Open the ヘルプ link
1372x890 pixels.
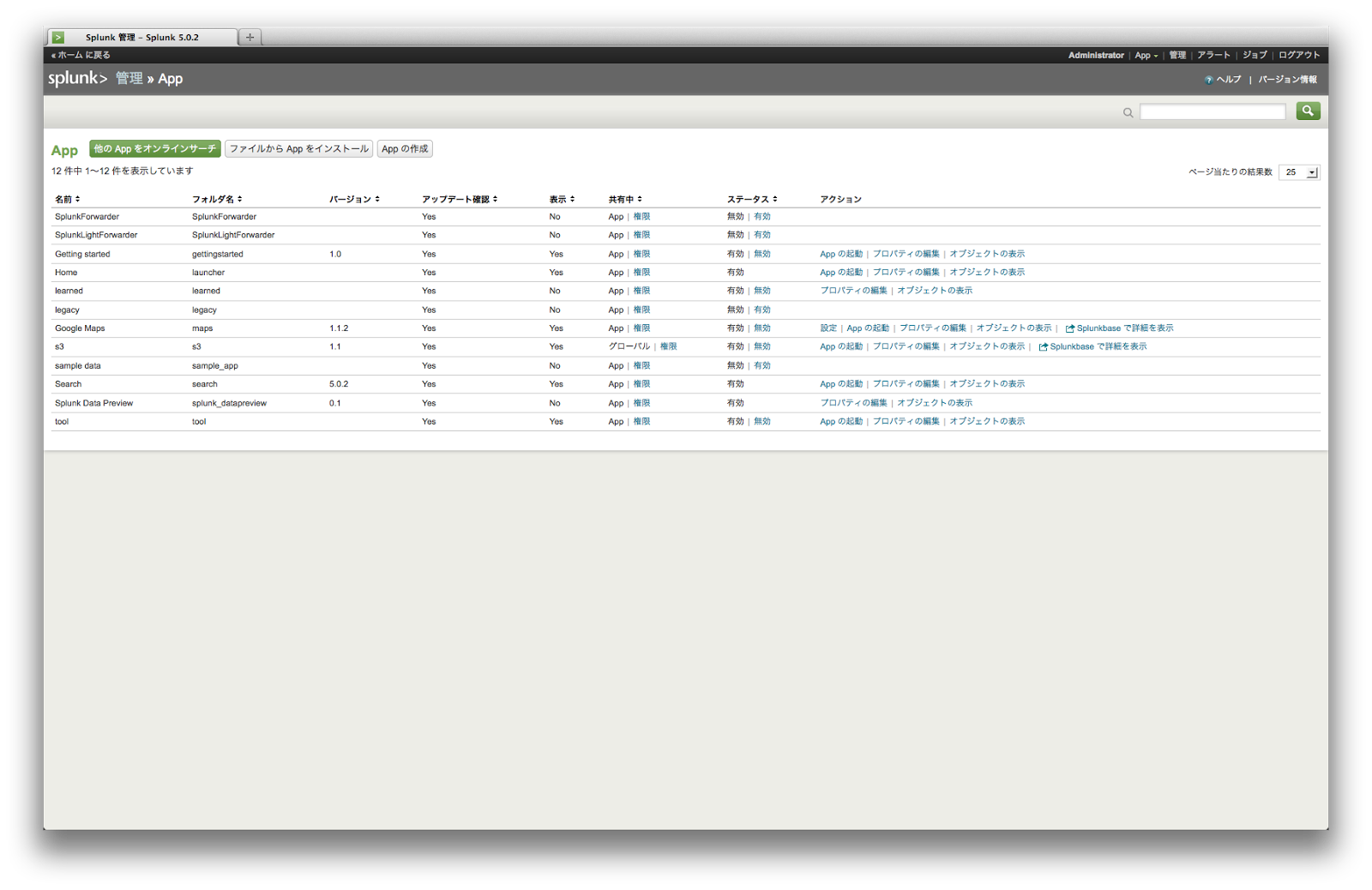1229,80
